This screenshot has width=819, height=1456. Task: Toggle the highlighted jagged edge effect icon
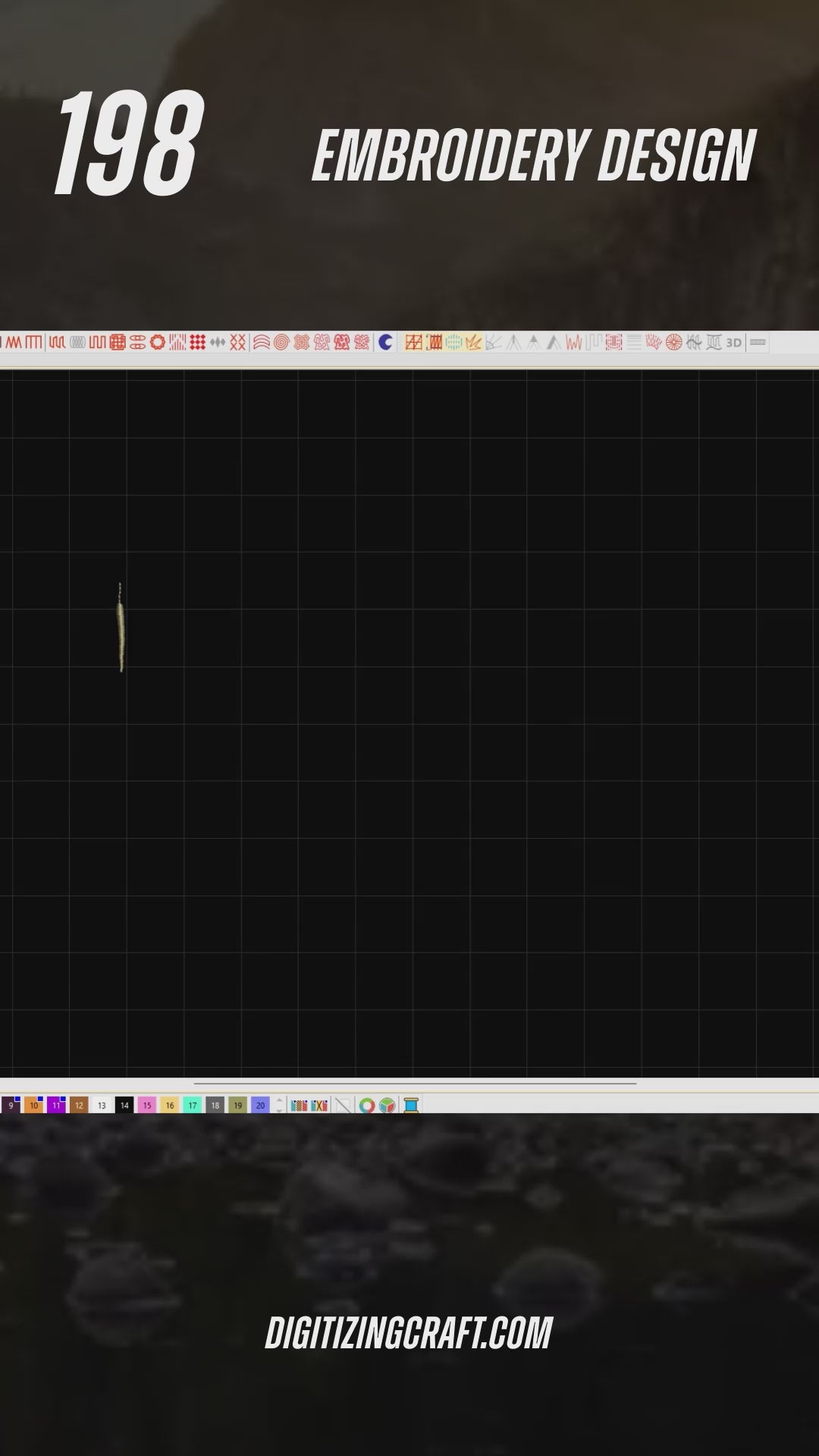coord(474,343)
